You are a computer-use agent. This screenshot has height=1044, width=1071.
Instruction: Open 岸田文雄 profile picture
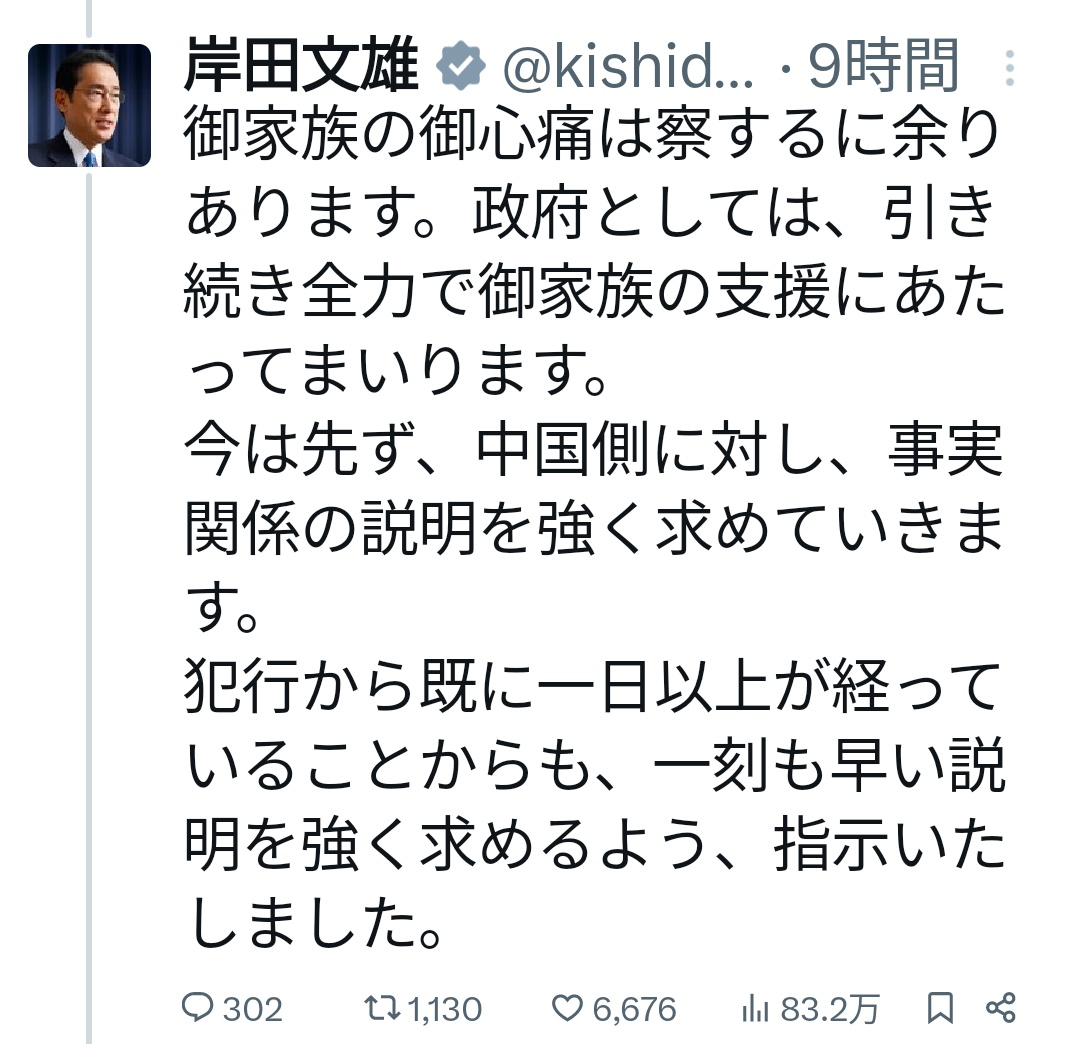point(89,105)
